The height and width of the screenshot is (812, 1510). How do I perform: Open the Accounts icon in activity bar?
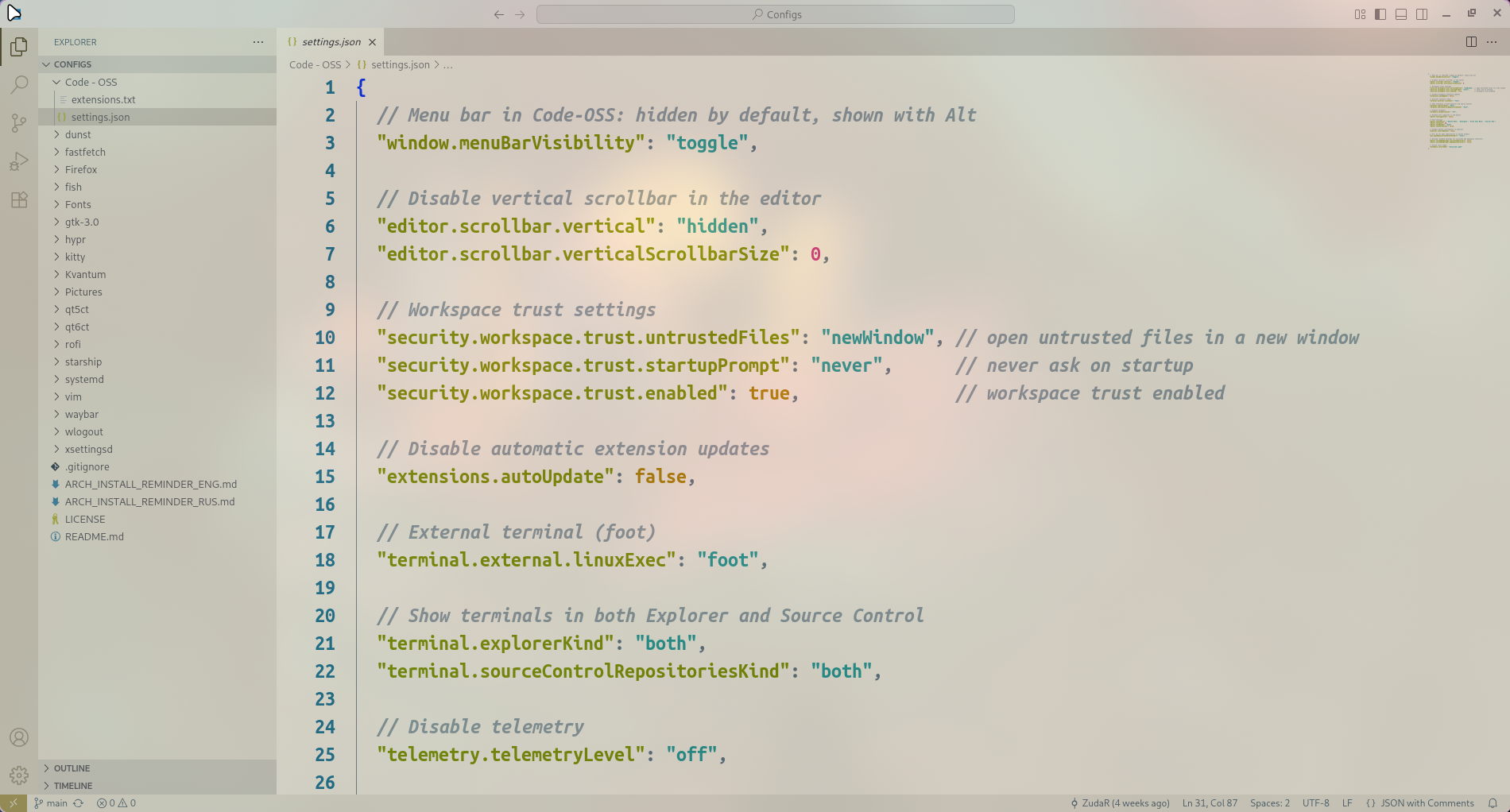[x=18, y=737]
